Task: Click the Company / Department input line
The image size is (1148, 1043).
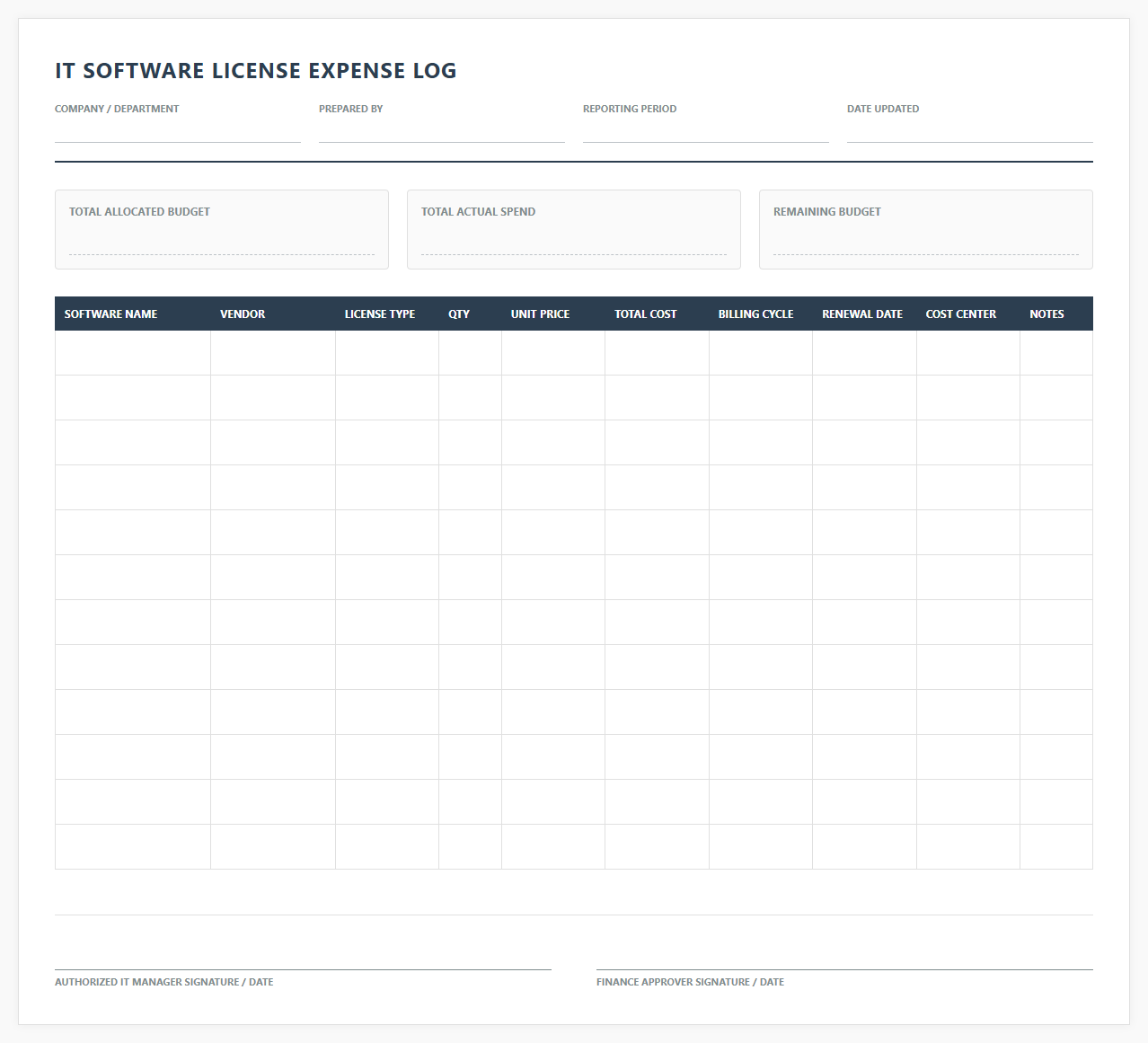Action: point(178,131)
